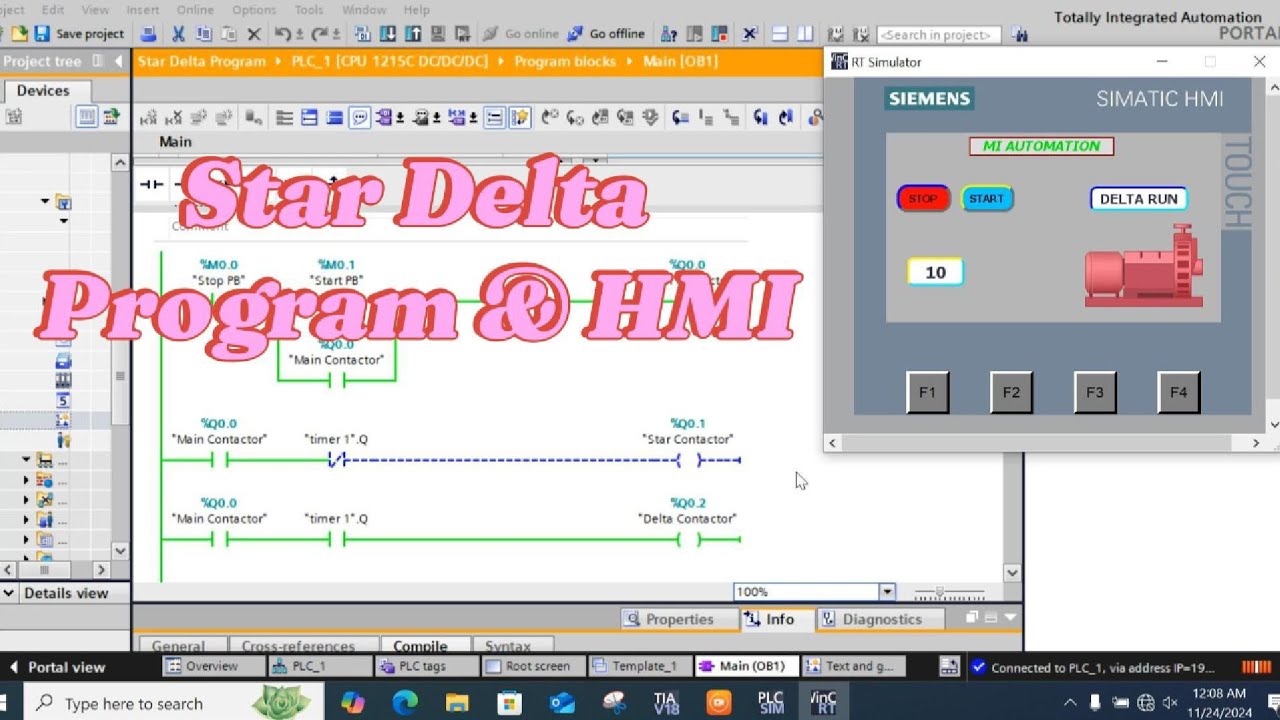
Task: Click the Split editor space vertically icon
Action: (x=806, y=34)
